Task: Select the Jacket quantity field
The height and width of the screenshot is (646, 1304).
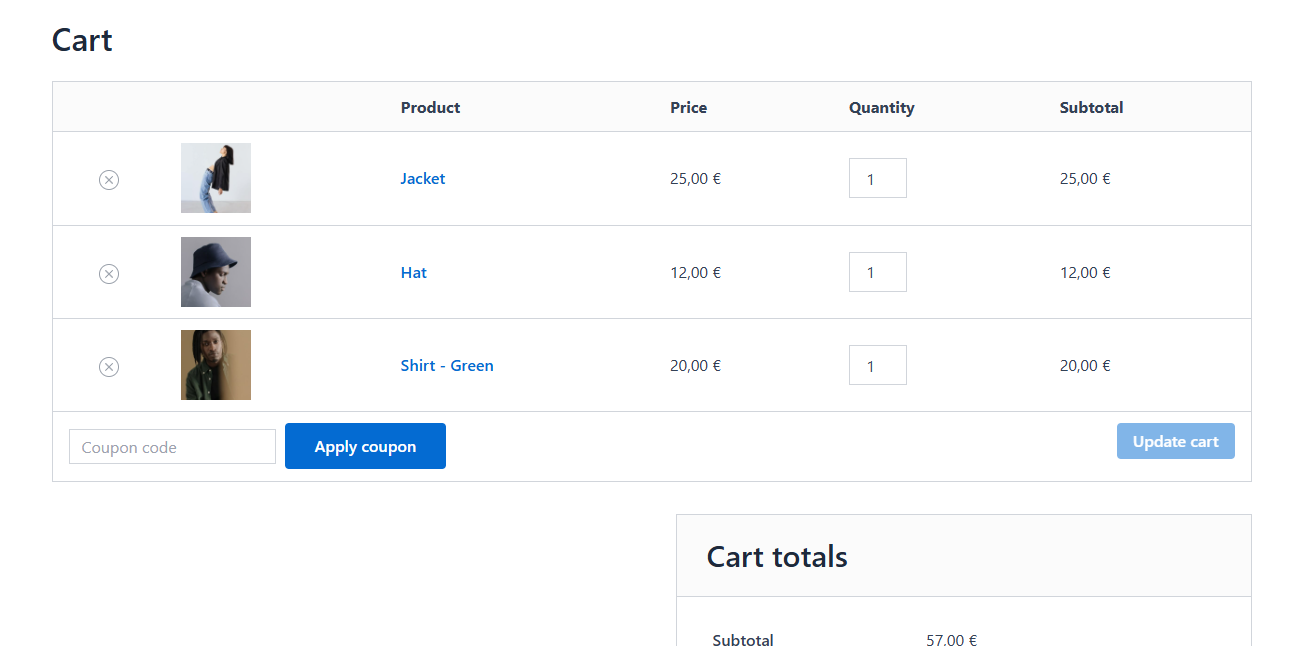Action: 877,178
